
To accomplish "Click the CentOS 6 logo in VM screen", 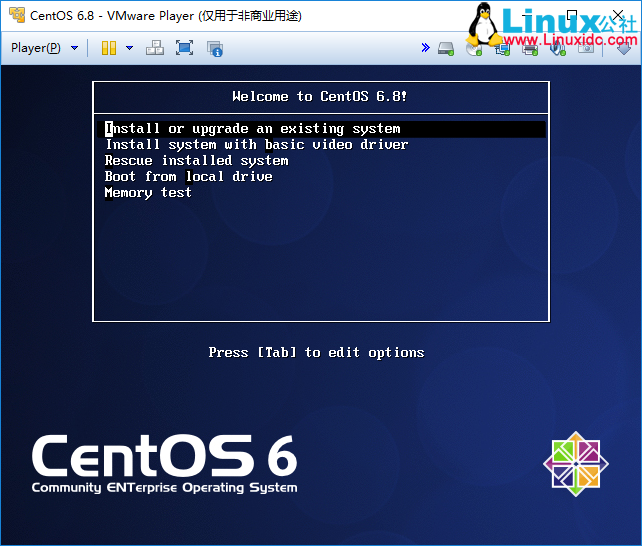I will click(165, 464).
